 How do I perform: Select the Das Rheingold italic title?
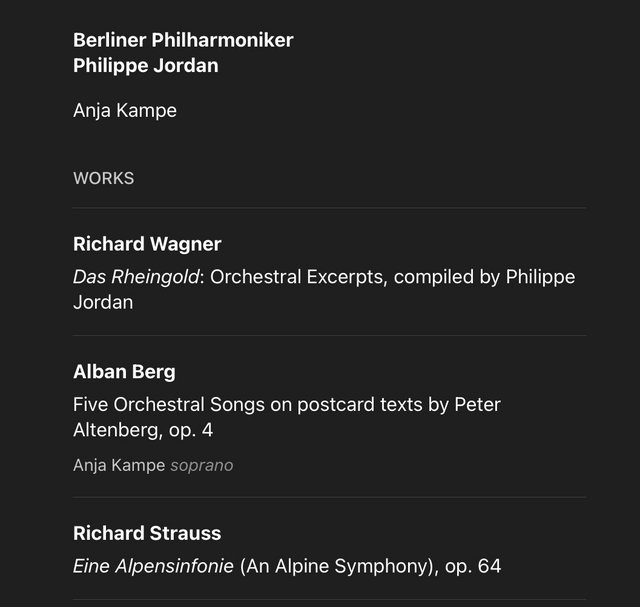(136, 277)
